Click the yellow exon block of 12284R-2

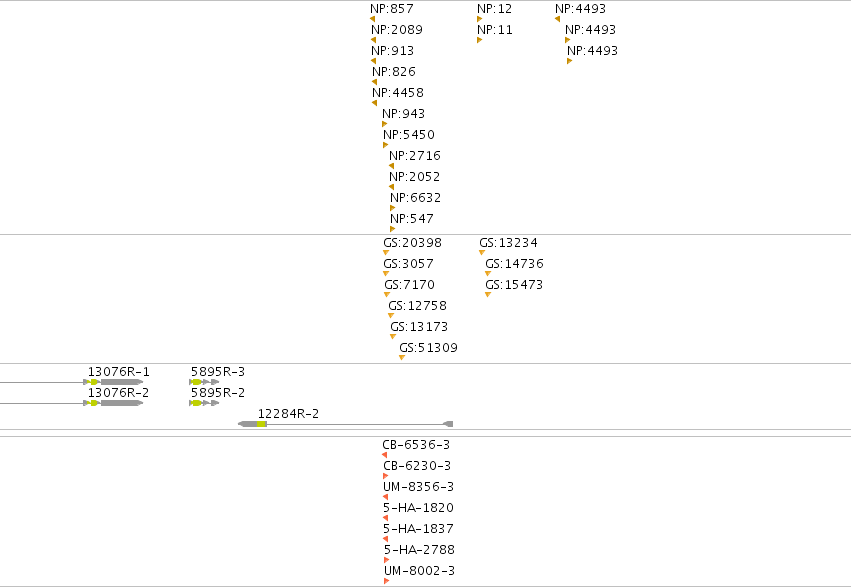tap(262, 424)
